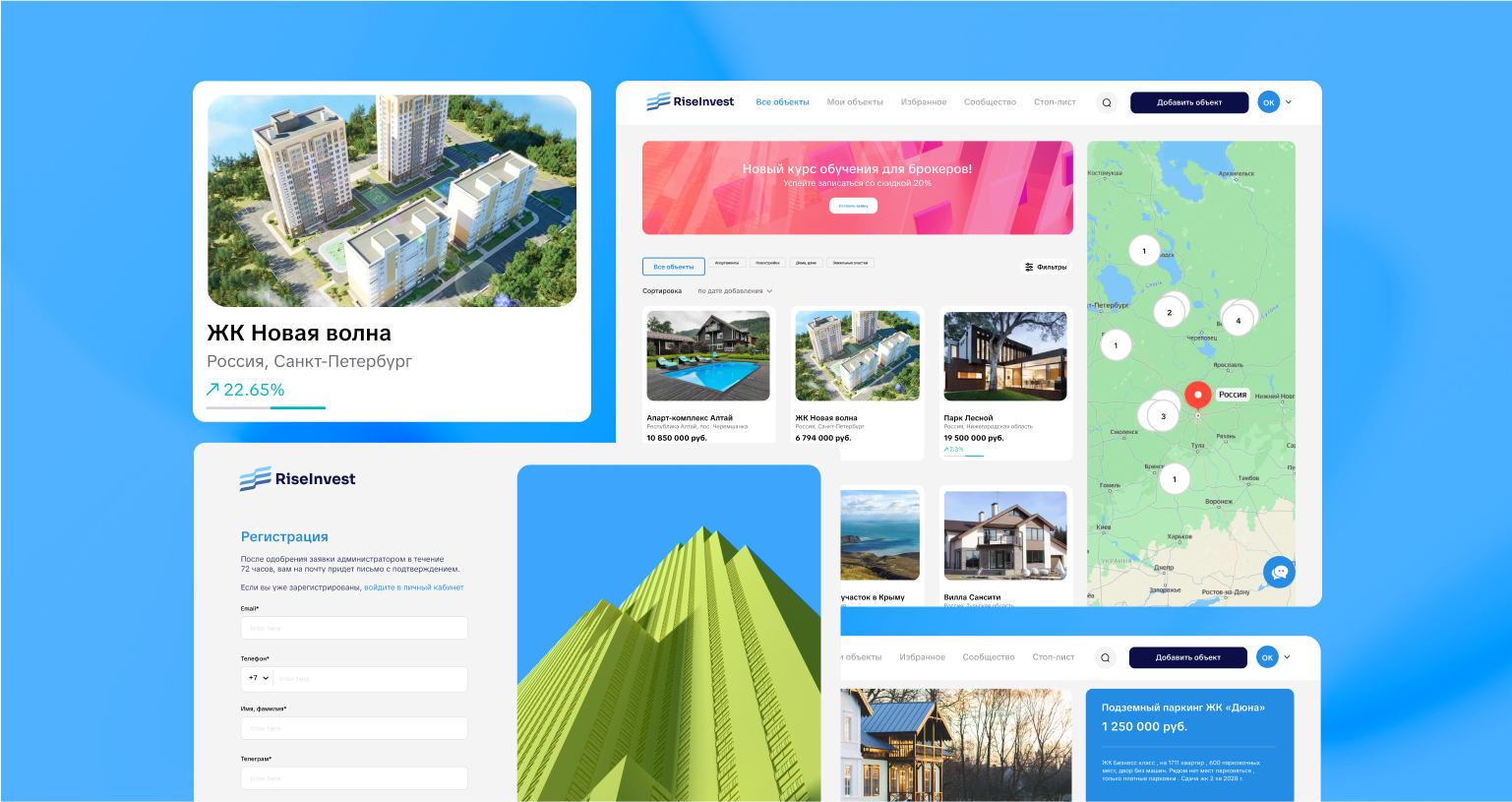This screenshot has width=1512, height=802.
Task: Select map cluster marker numbered 4
Action: [x=1238, y=321]
